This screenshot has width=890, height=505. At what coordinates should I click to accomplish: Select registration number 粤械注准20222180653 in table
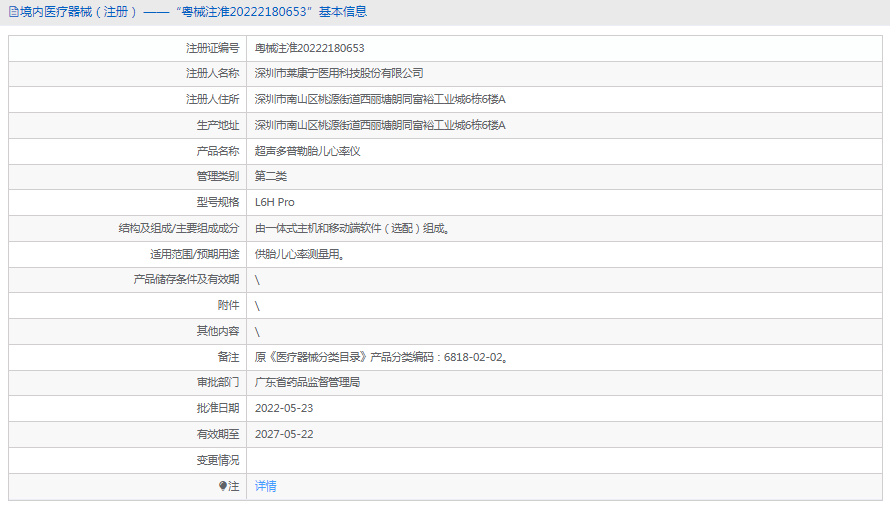click(309, 48)
